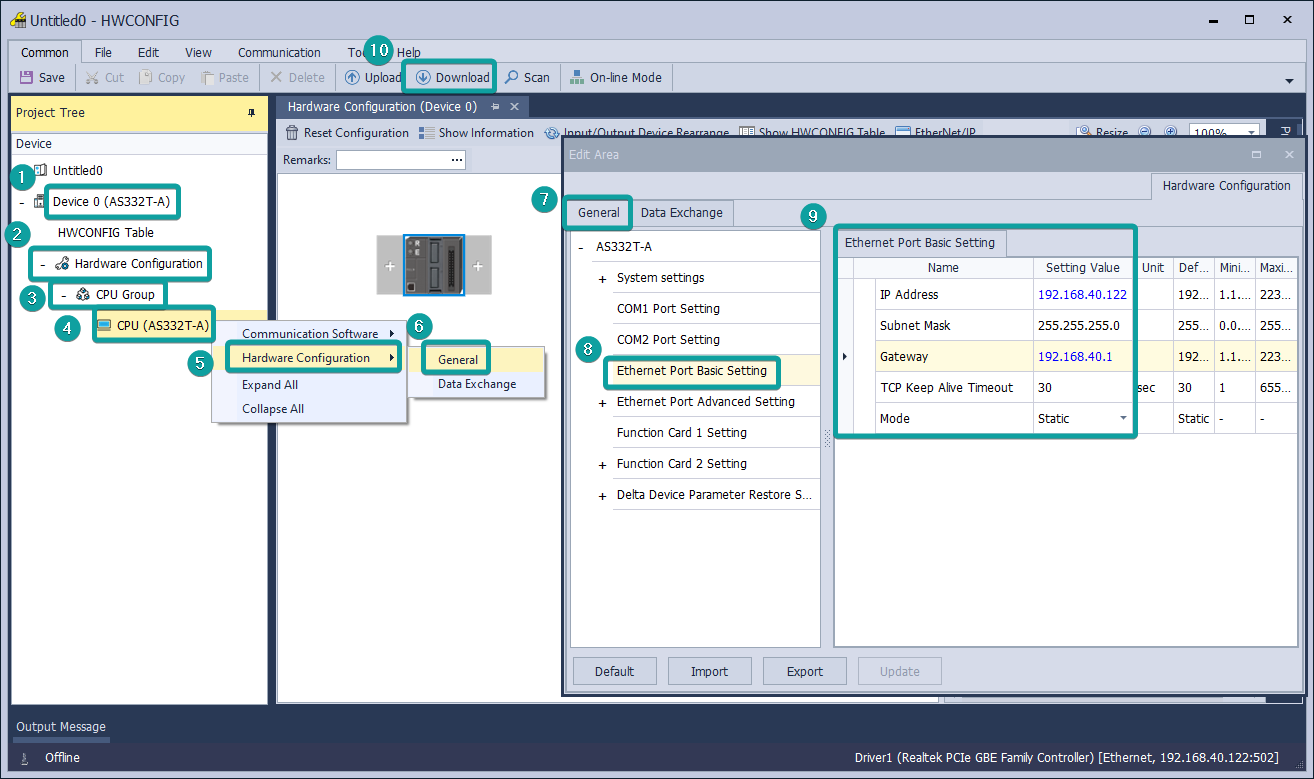Open the Mode dropdown set to Static

coord(1123,419)
